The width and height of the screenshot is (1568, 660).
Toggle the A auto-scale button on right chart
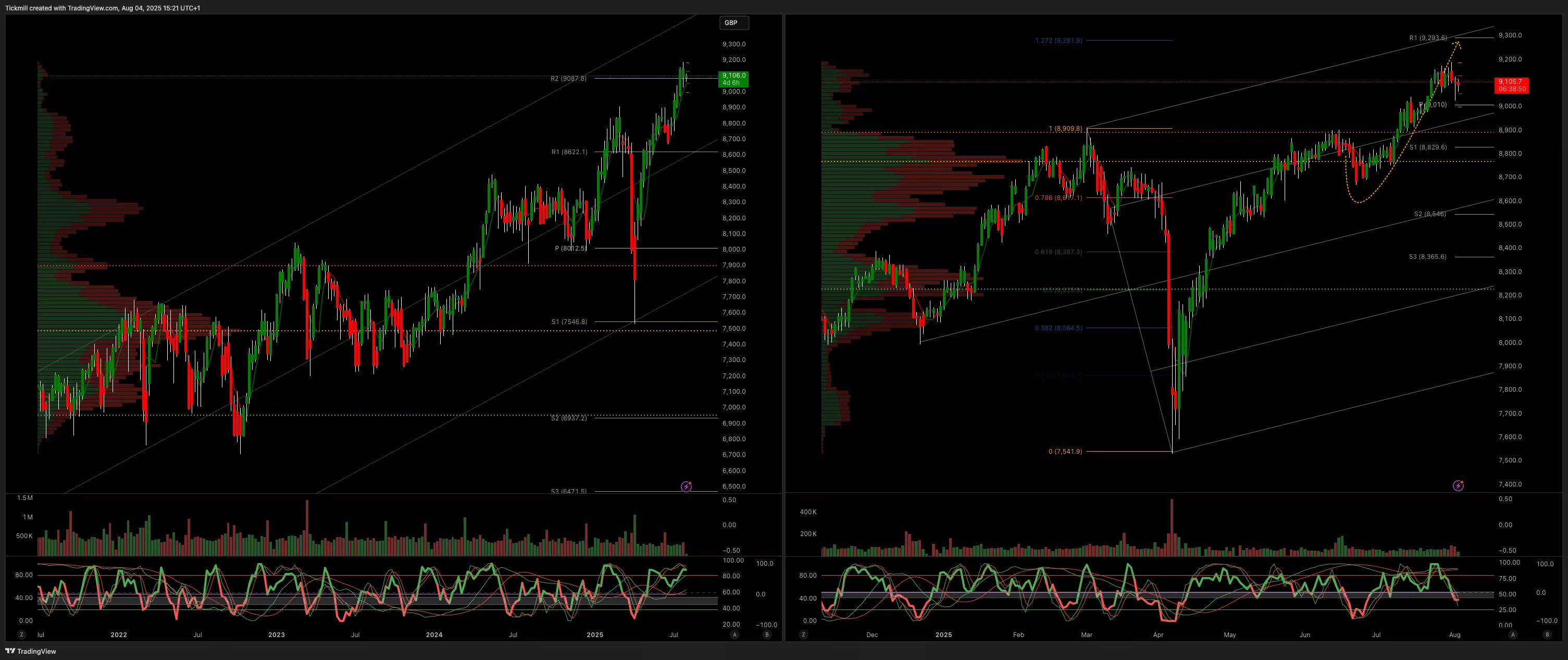[1513, 634]
